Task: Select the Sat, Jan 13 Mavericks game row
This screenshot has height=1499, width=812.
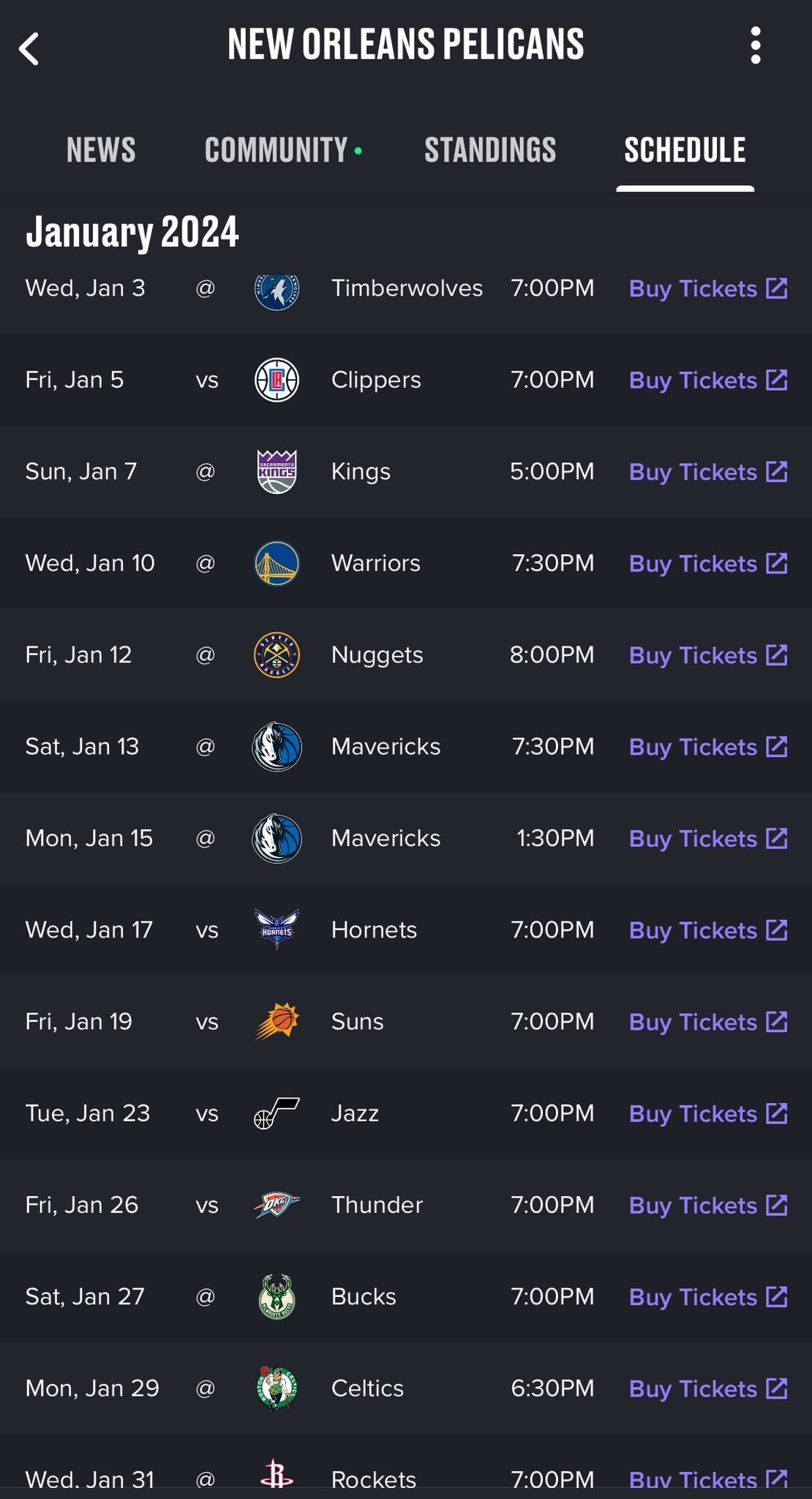Action: click(386, 747)
